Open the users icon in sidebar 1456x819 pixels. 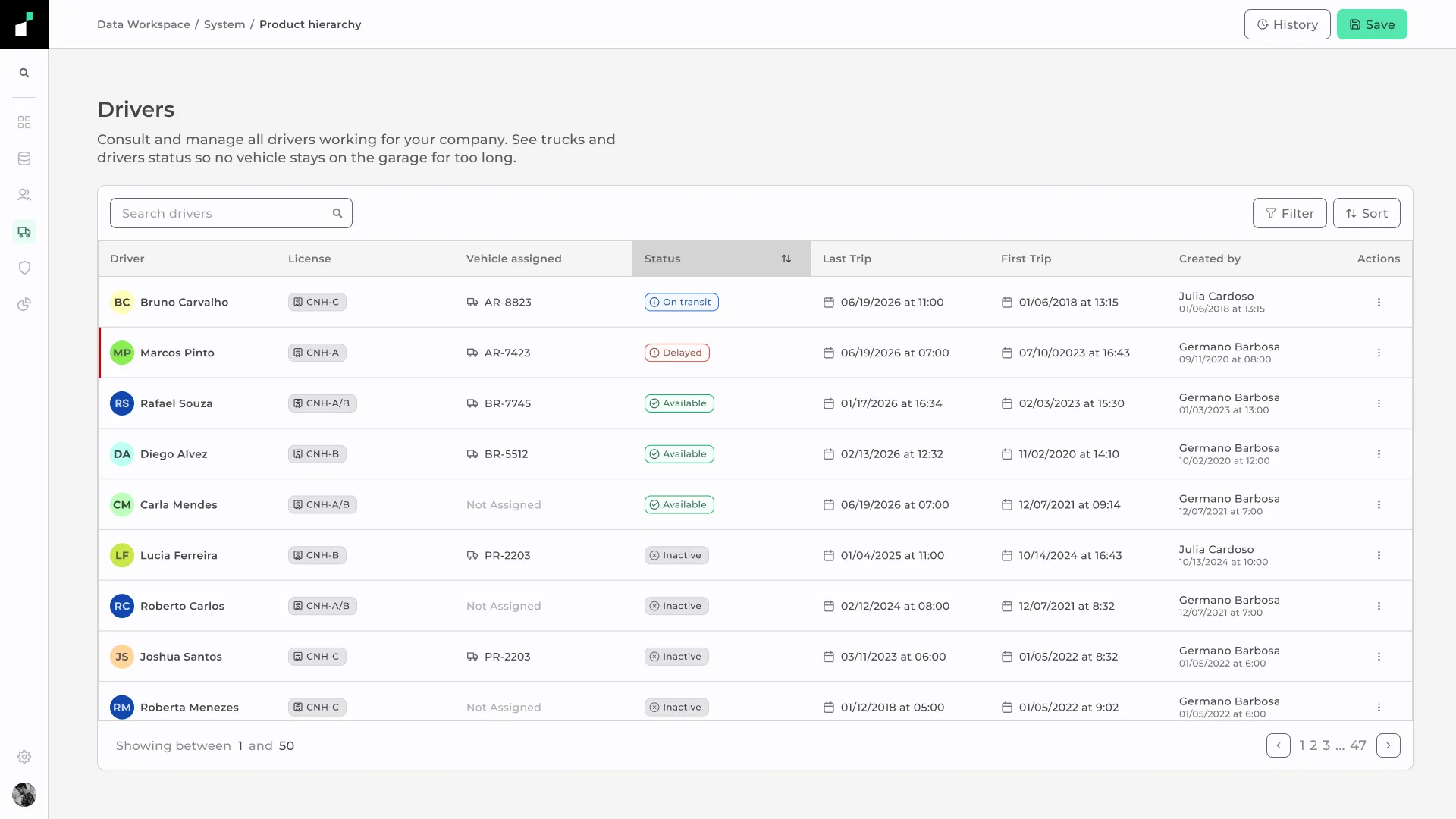click(x=24, y=195)
